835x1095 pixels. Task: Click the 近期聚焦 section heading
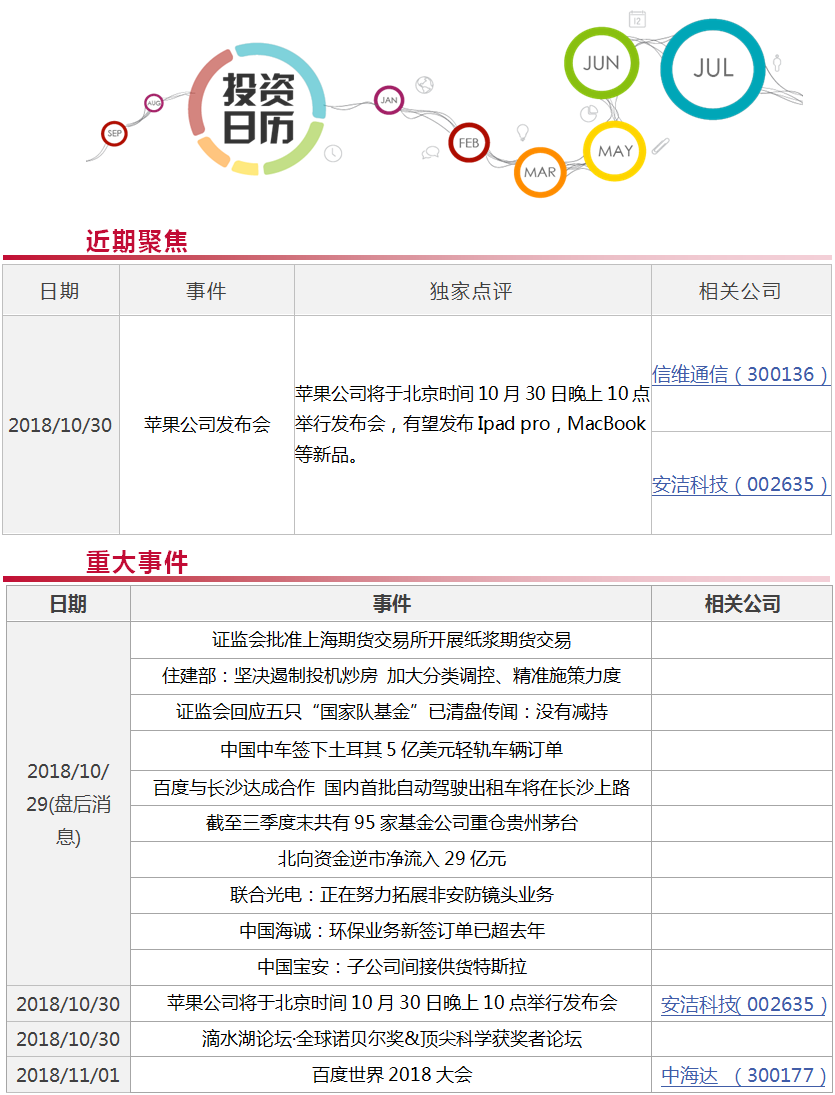coord(137,241)
